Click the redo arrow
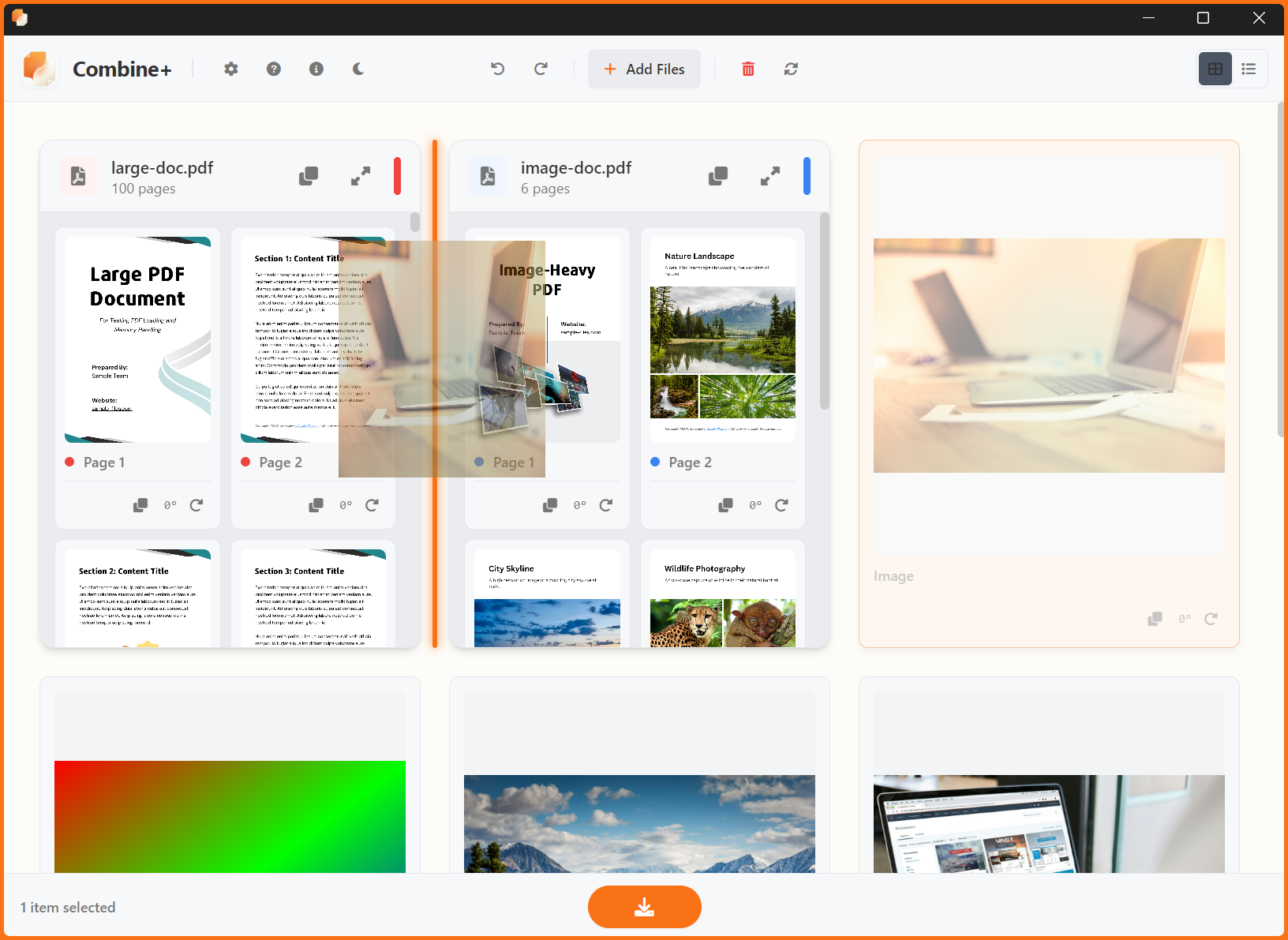 coord(541,69)
